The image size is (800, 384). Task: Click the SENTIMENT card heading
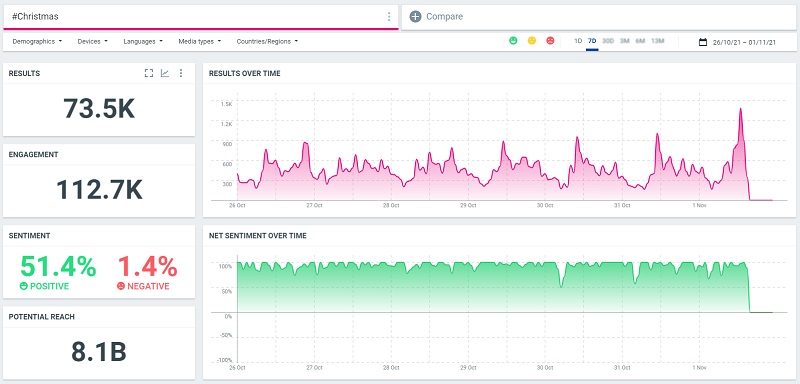(x=29, y=236)
